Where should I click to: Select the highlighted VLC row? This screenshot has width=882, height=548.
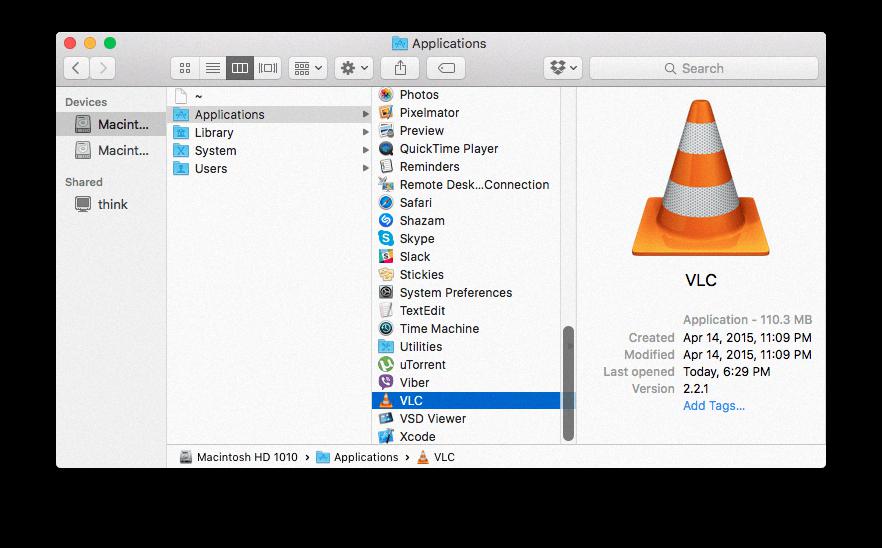pos(466,401)
